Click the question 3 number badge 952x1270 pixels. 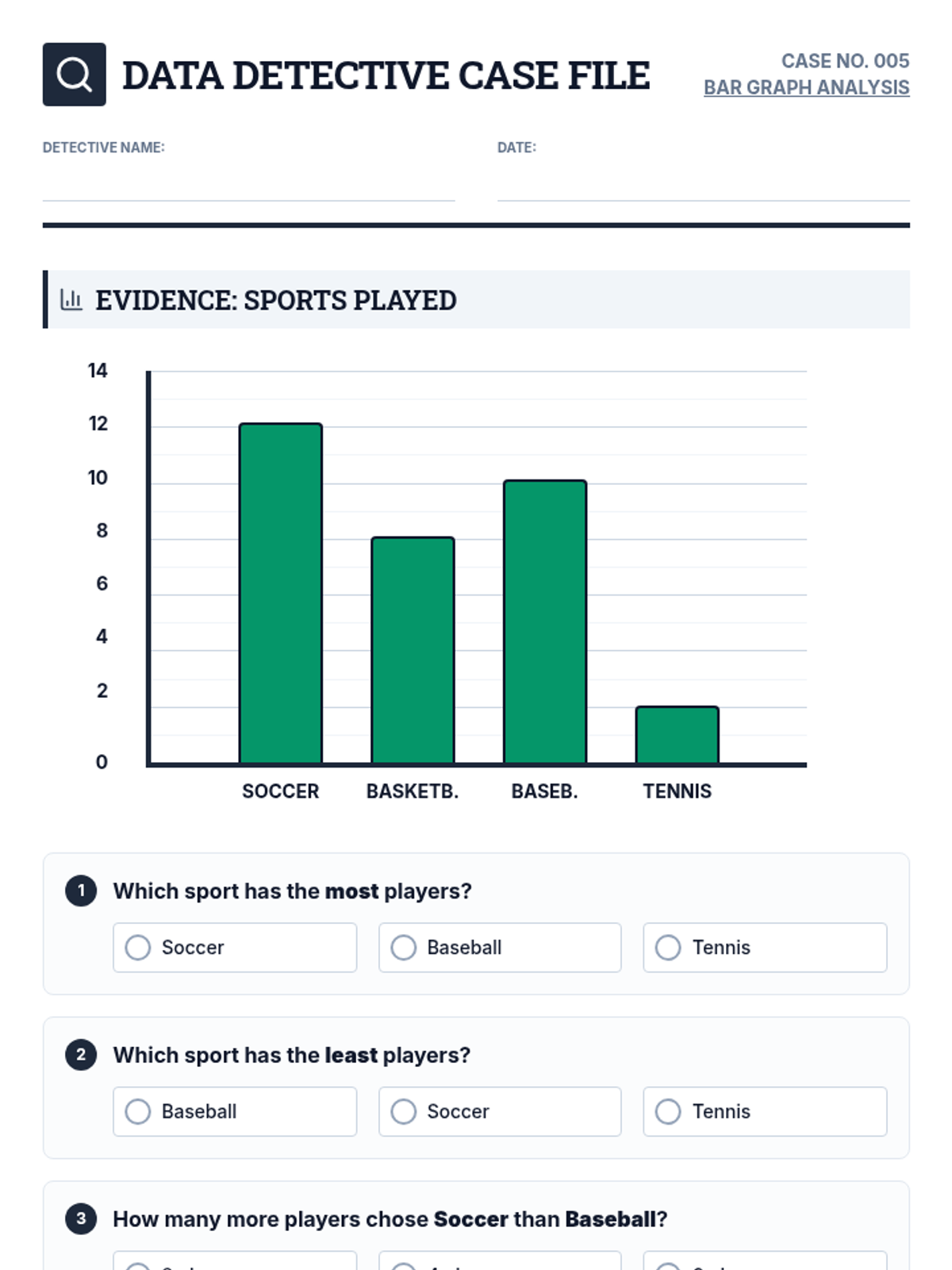(x=81, y=1218)
